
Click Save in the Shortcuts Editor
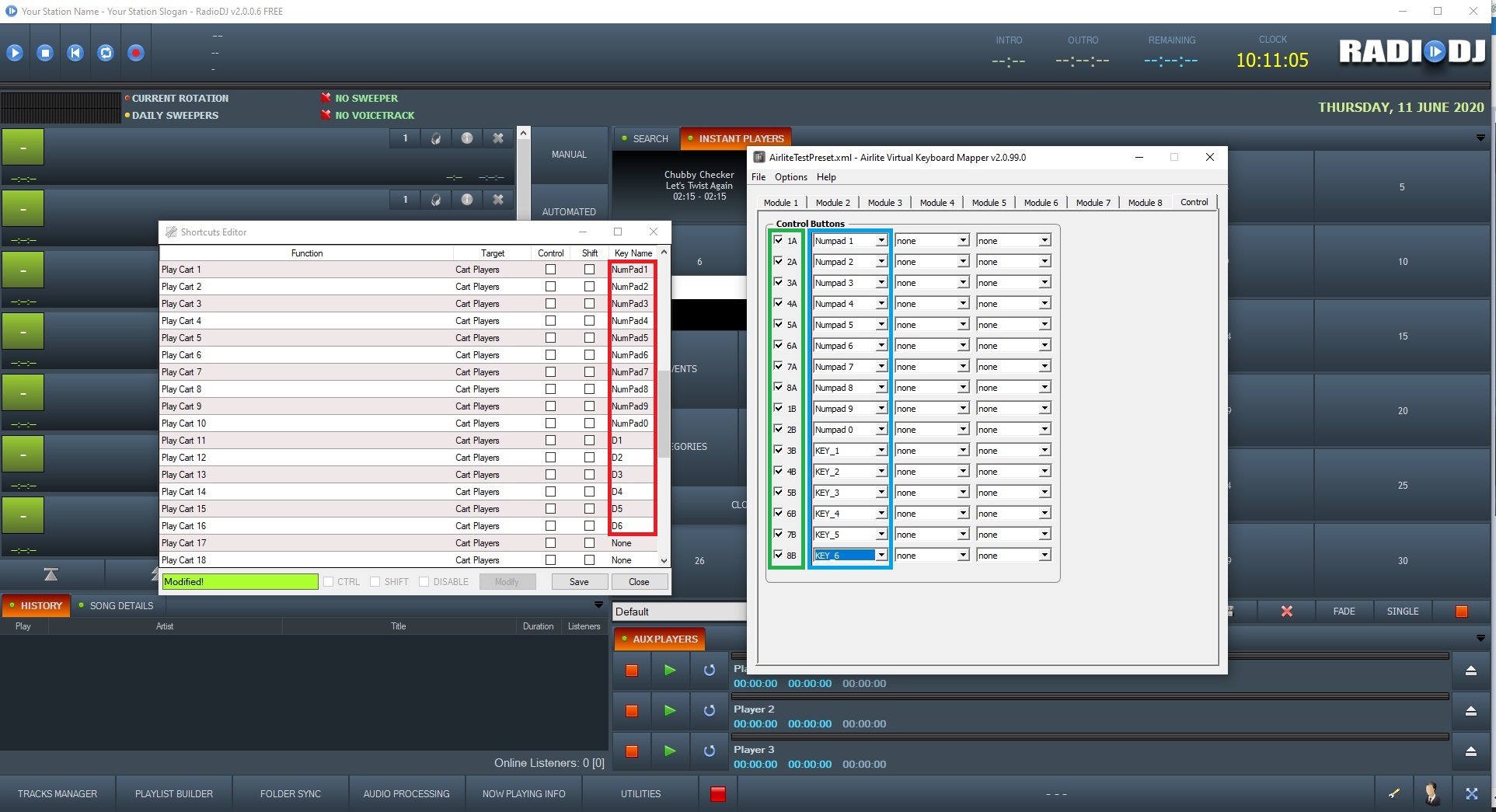pyautogui.click(x=579, y=582)
